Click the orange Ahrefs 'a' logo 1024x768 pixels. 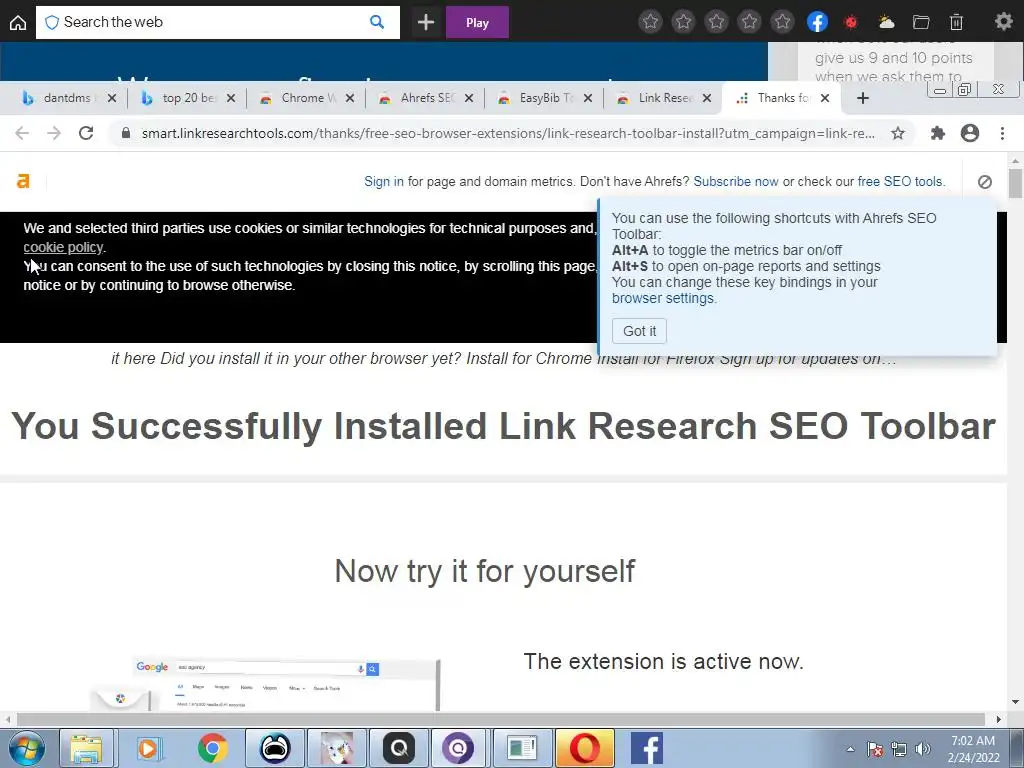point(23,181)
